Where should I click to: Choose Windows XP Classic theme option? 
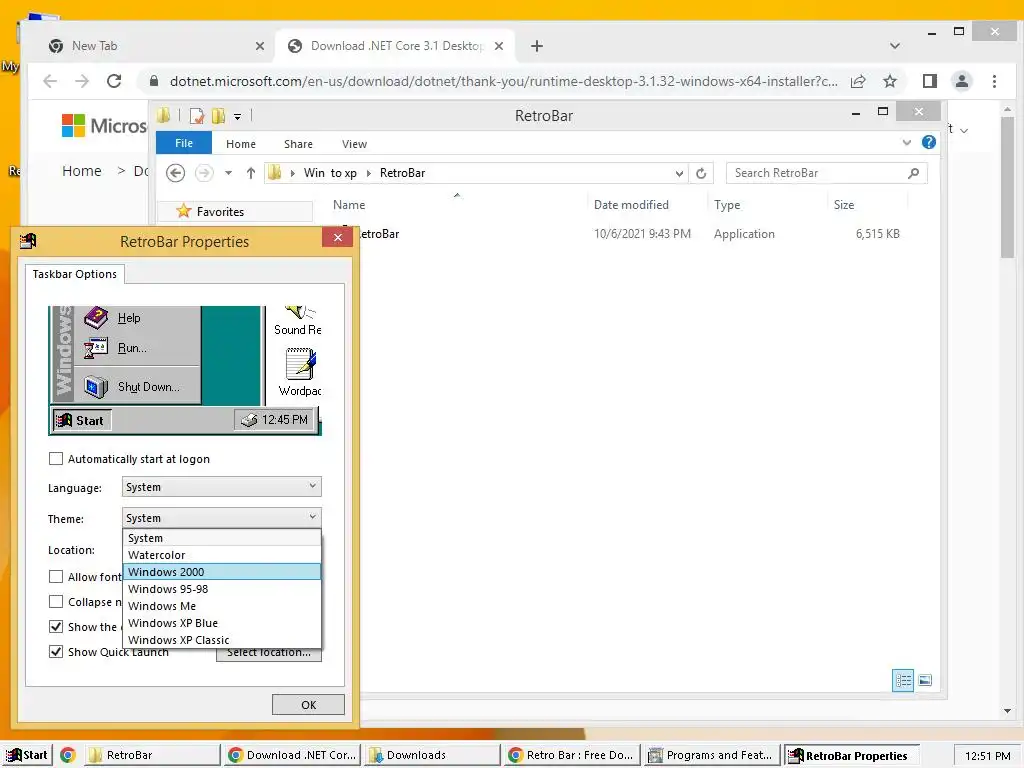[x=222, y=640]
